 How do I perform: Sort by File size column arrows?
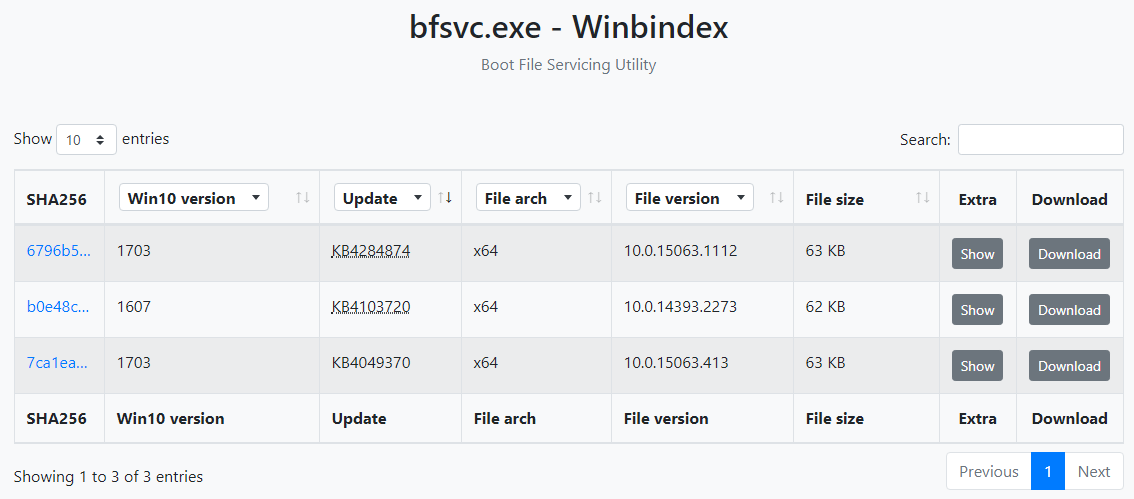tap(923, 197)
